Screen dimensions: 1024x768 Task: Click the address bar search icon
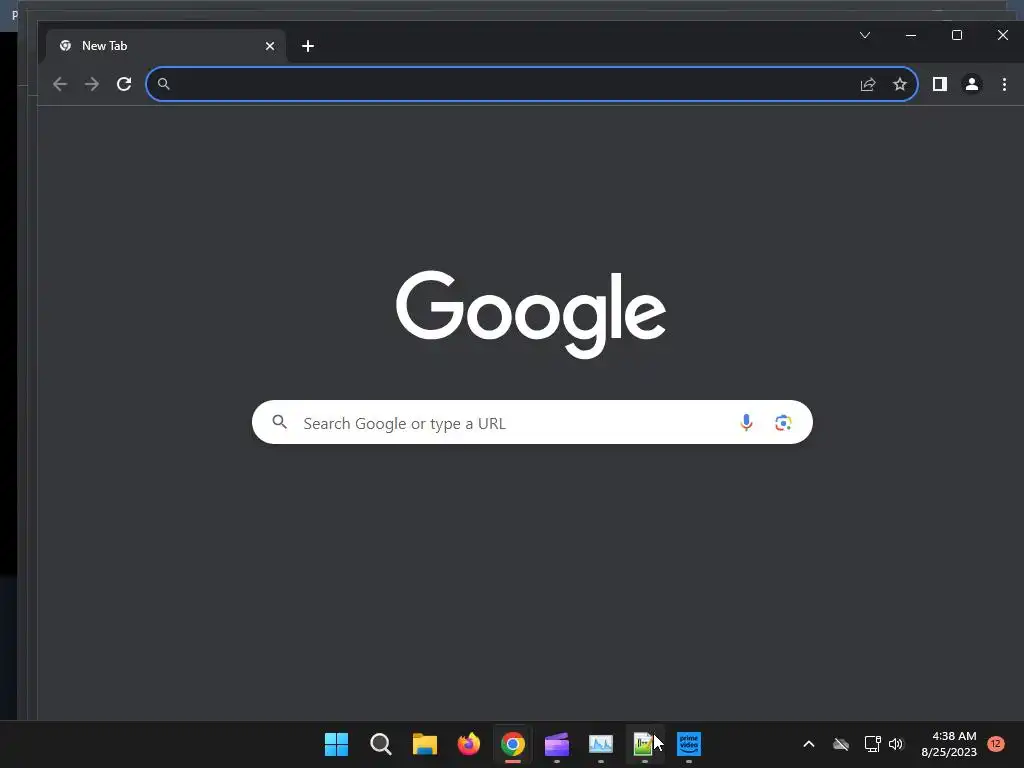click(x=164, y=84)
